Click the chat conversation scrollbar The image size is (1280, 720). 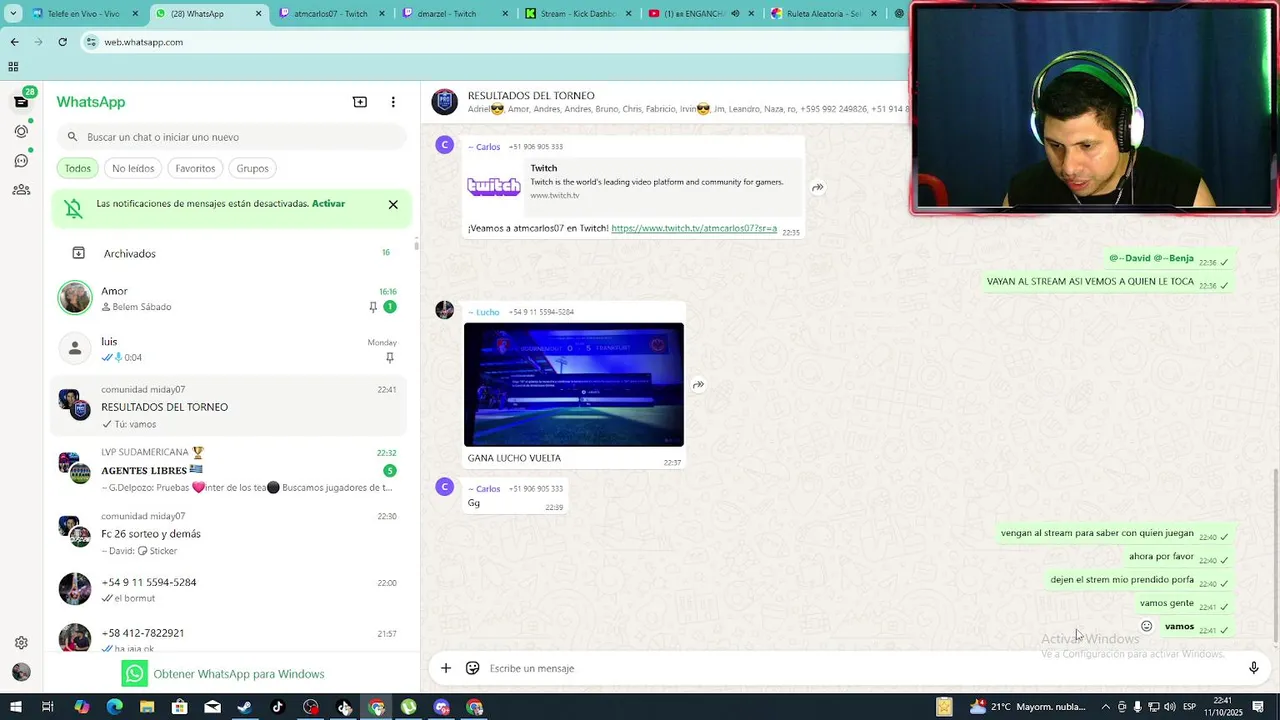click(1275, 555)
